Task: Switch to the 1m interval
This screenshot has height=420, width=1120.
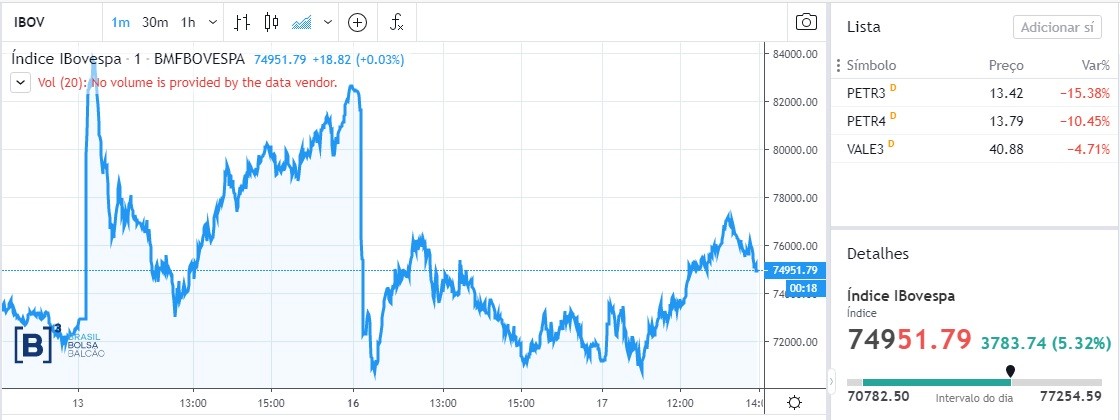Action: [x=120, y=22]
